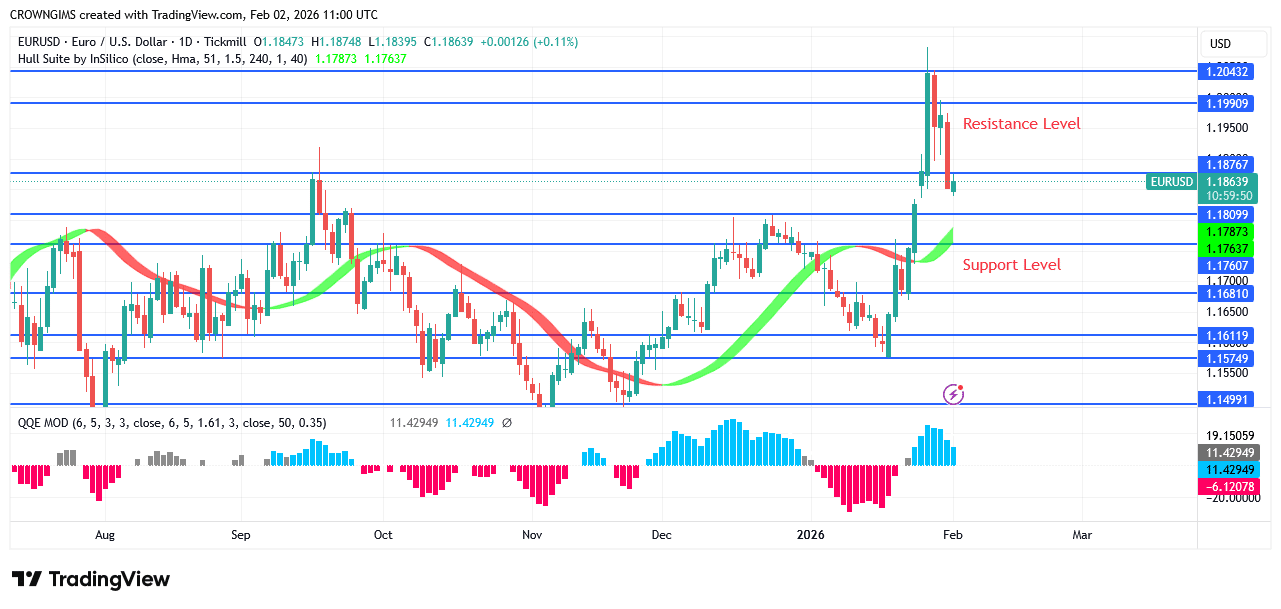Select the 2026 label on the time axis
The height and width of the screenshot is (609, 1281).
coord(810,535)
